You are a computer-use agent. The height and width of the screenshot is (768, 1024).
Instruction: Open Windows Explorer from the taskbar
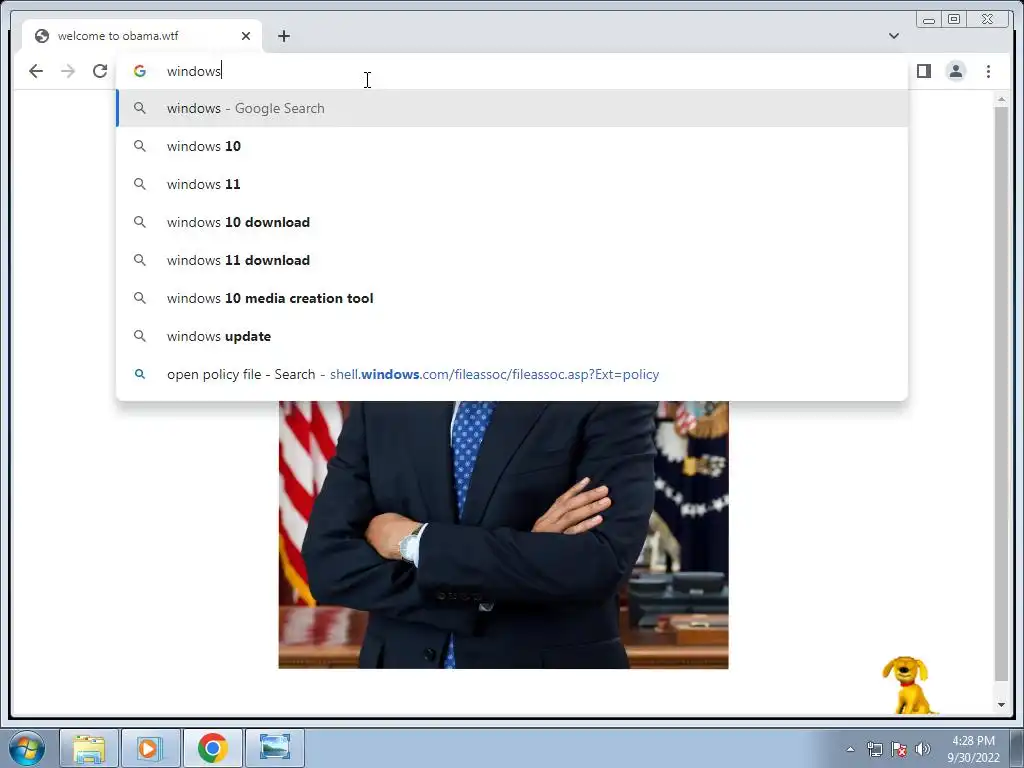(x=89, y=748)
